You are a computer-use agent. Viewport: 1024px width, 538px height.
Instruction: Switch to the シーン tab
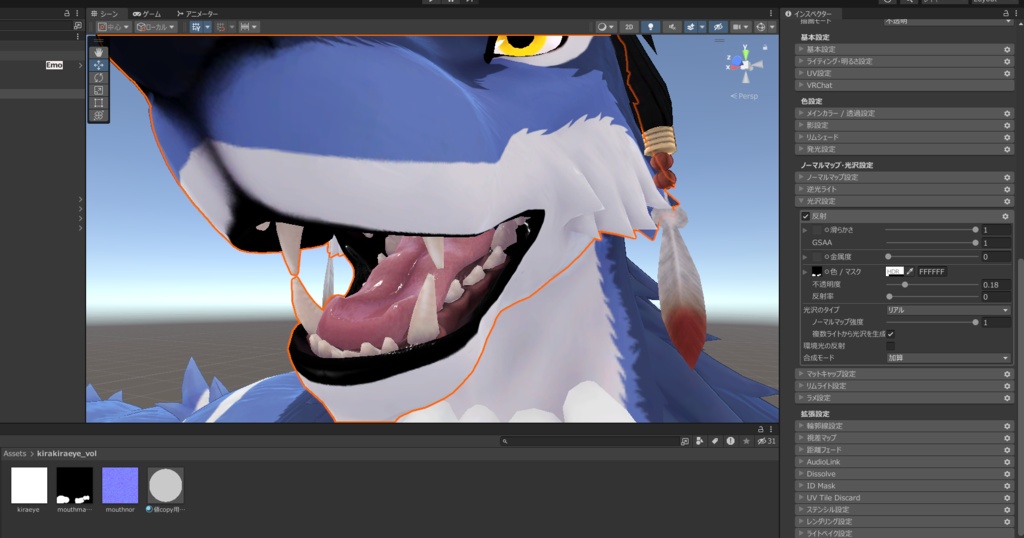[x=104, y=14]
